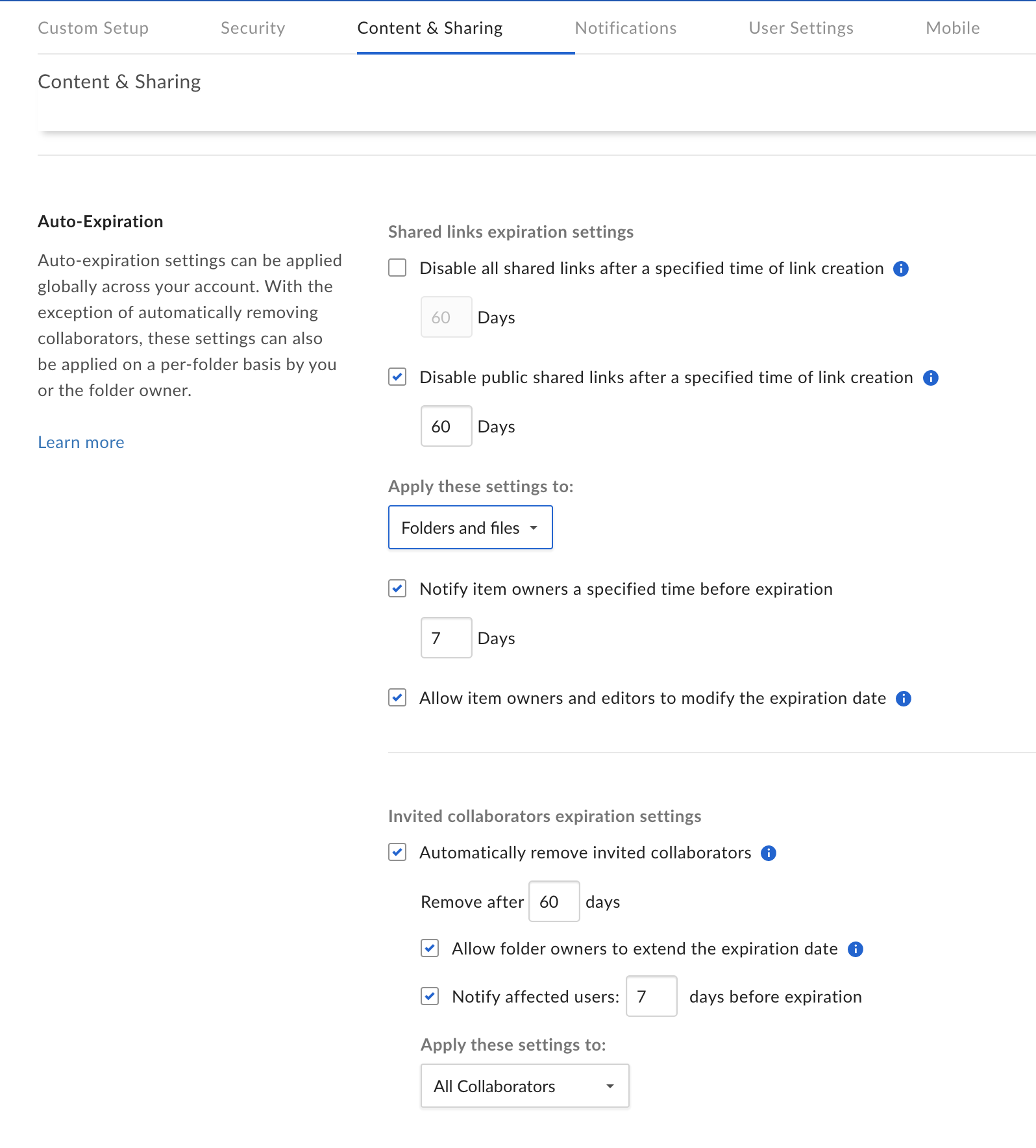Open the User Settings tab
This screenshot has height=1148, width=1036.
[x=800, y=28]
